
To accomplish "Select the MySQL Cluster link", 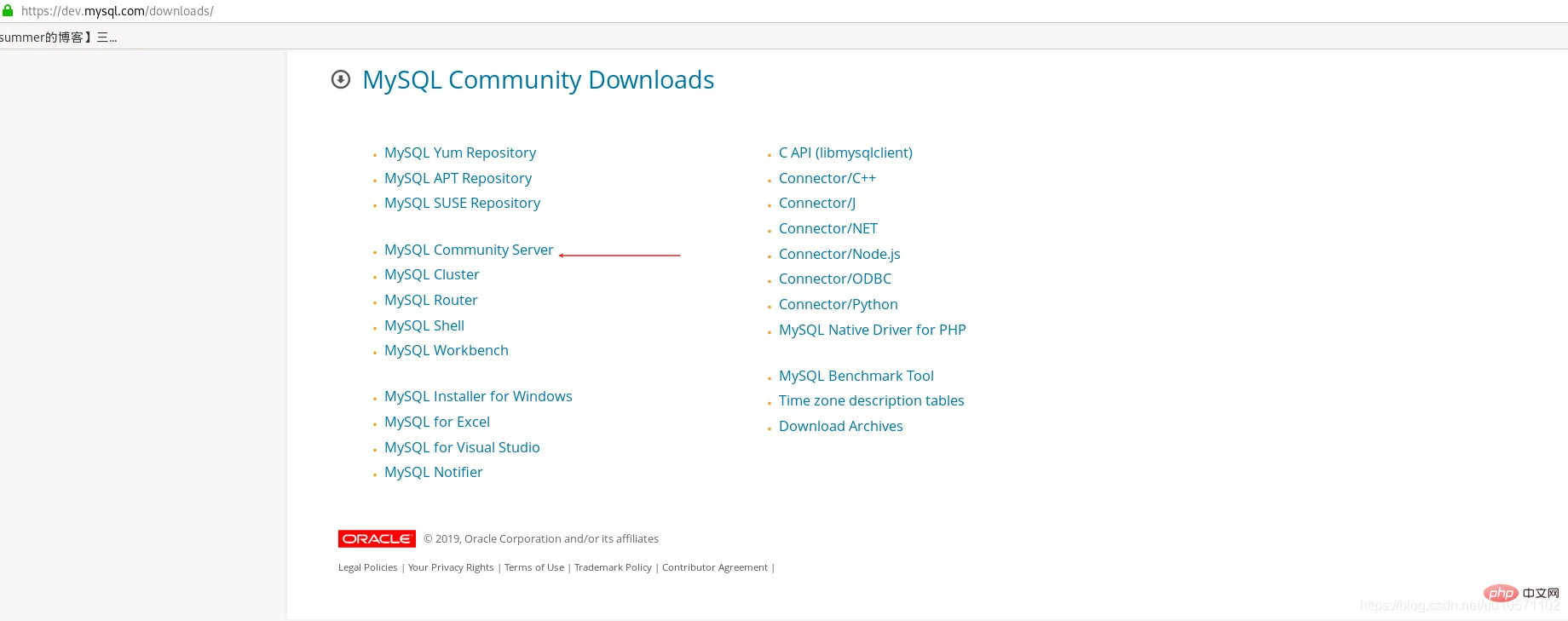I will coord(431,274).
